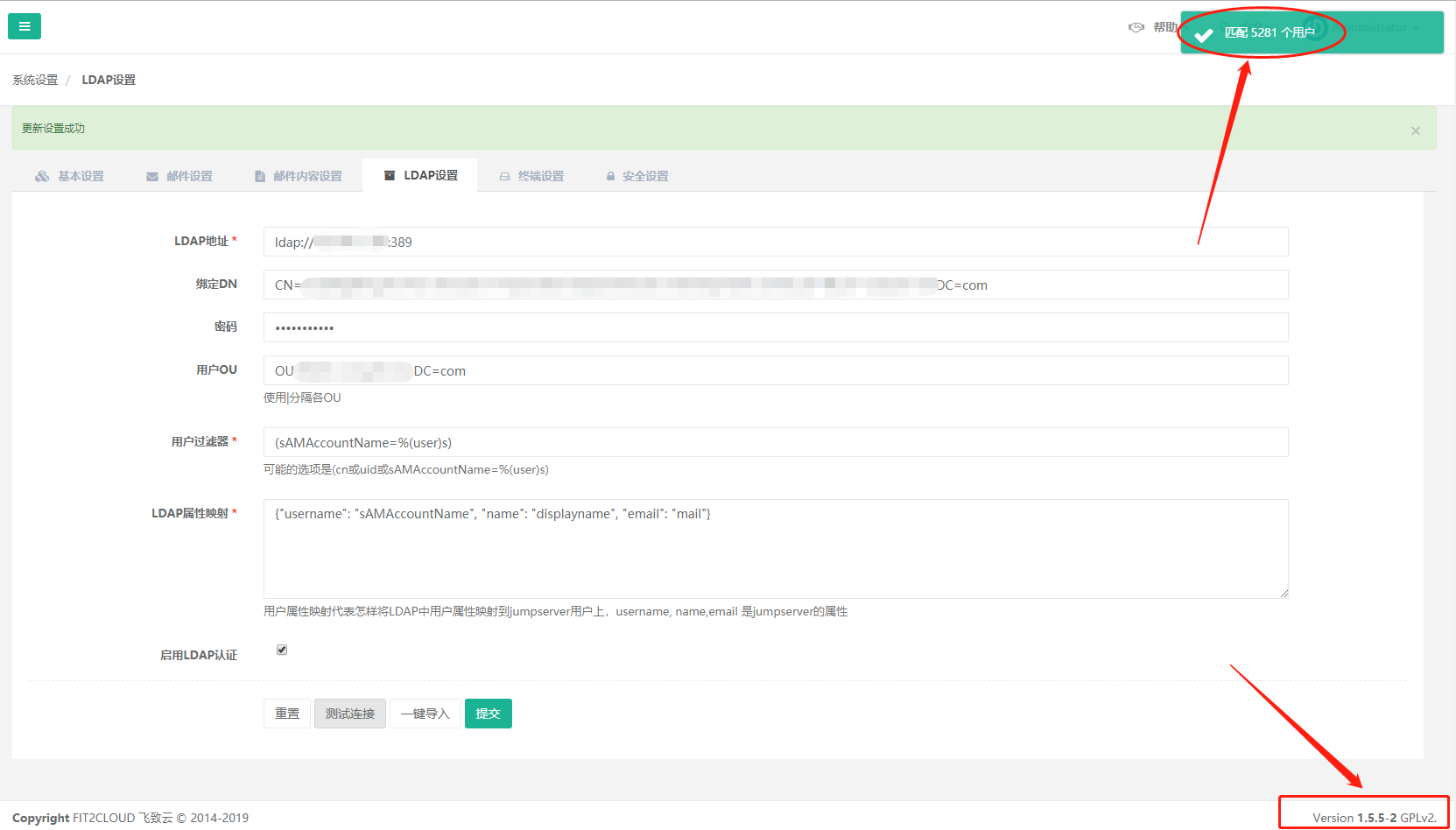Click the LDAP地址 input field

pyautogui.click(x=776, y=242)
